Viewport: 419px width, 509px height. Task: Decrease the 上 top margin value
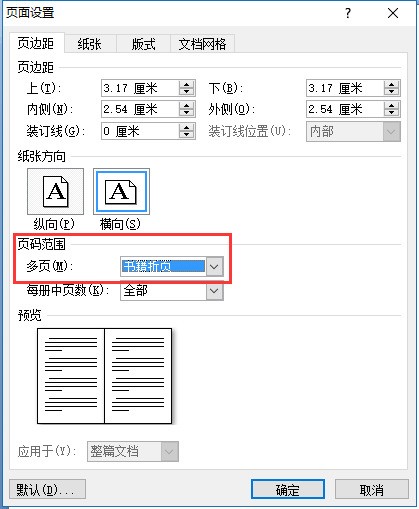(187, 92)
